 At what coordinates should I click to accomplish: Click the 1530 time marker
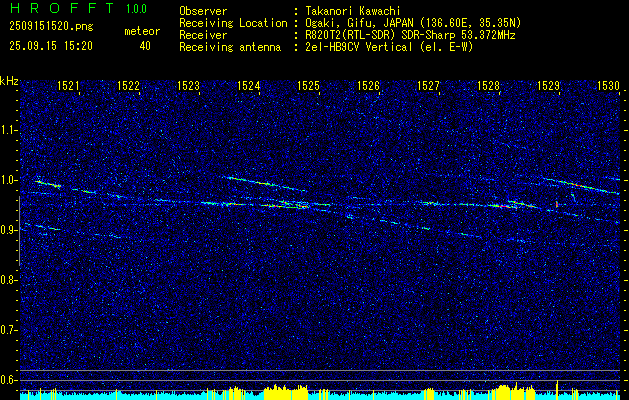608,86
